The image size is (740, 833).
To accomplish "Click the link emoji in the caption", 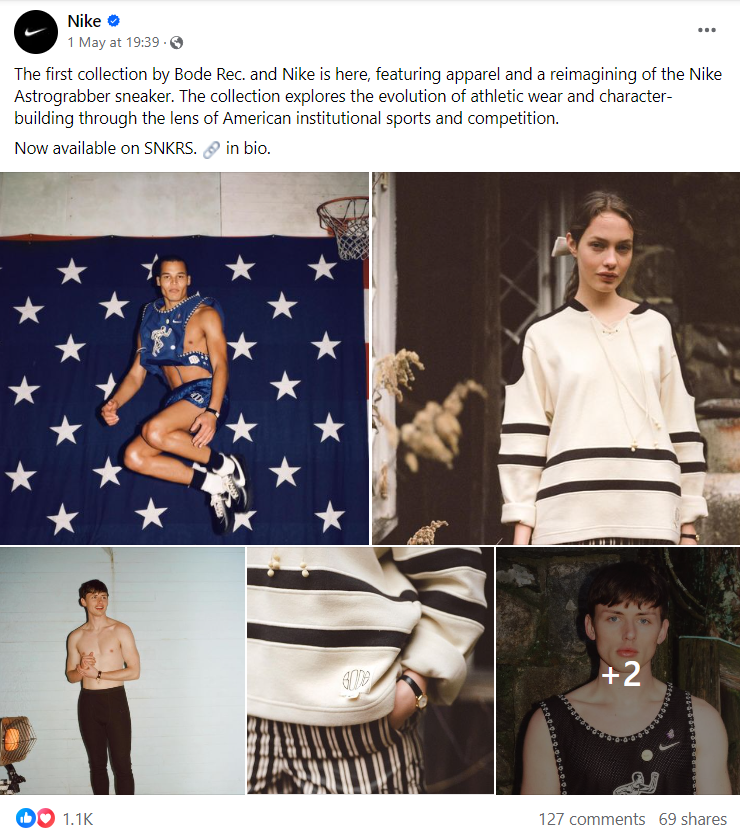I will click(211, 149).
